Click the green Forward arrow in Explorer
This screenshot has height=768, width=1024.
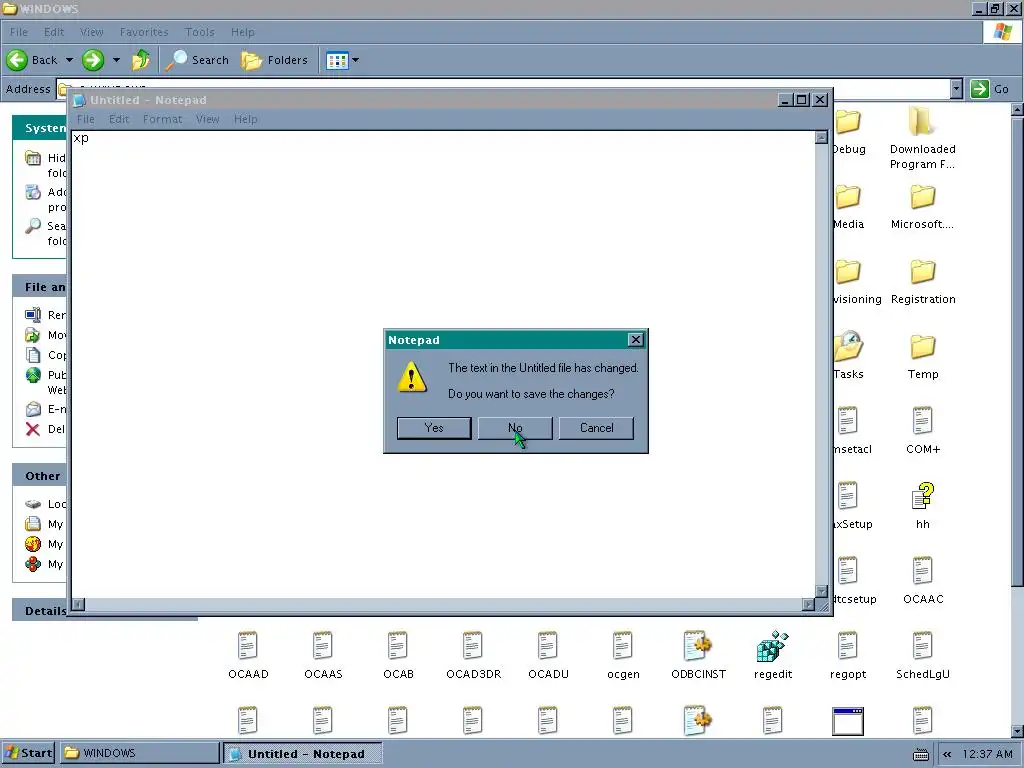click(93, 60)
